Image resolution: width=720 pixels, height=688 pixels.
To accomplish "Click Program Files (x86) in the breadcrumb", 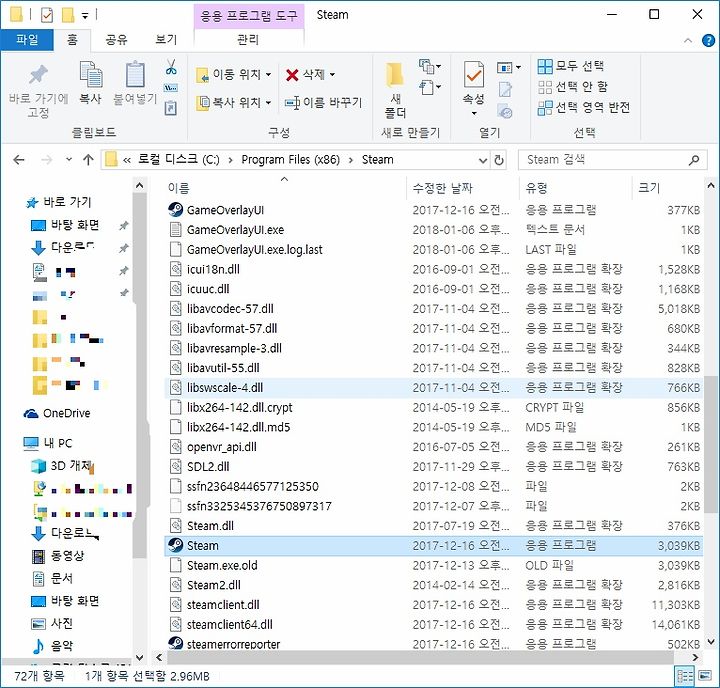I will [x=291, y=160].
